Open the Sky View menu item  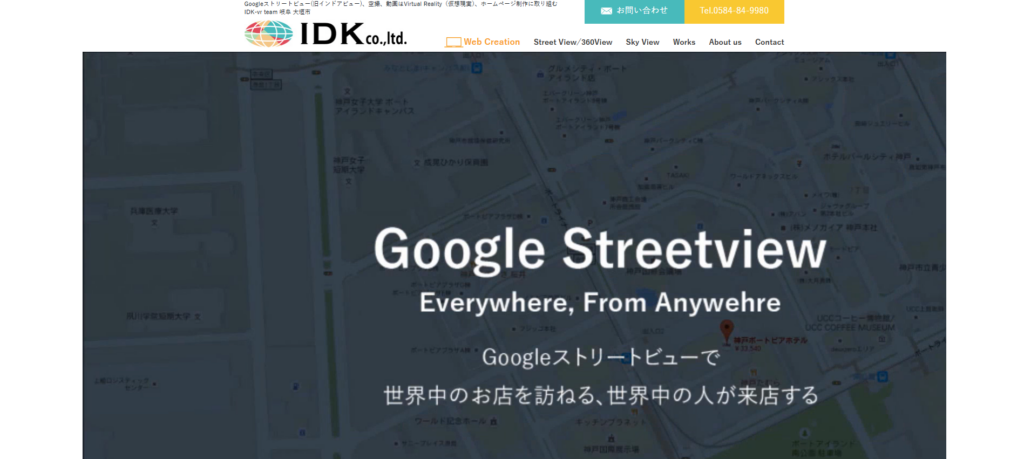(x=642, y=42)
